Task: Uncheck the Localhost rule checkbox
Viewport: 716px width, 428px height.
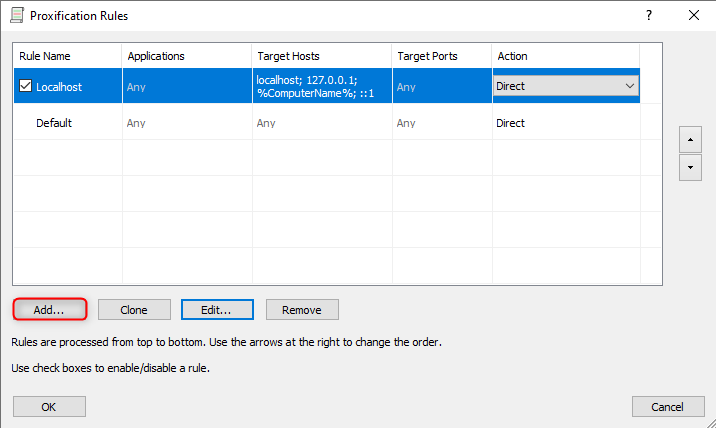Action: [x=26, y=86]
